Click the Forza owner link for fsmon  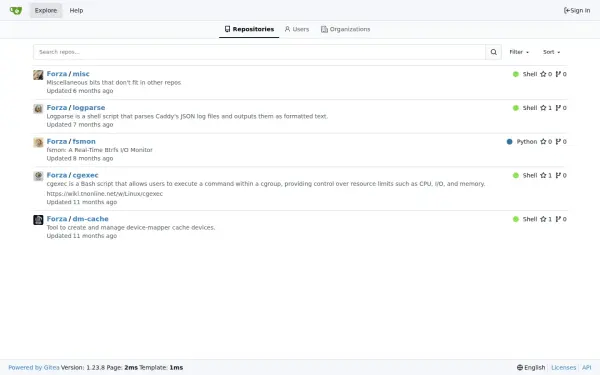57,141
